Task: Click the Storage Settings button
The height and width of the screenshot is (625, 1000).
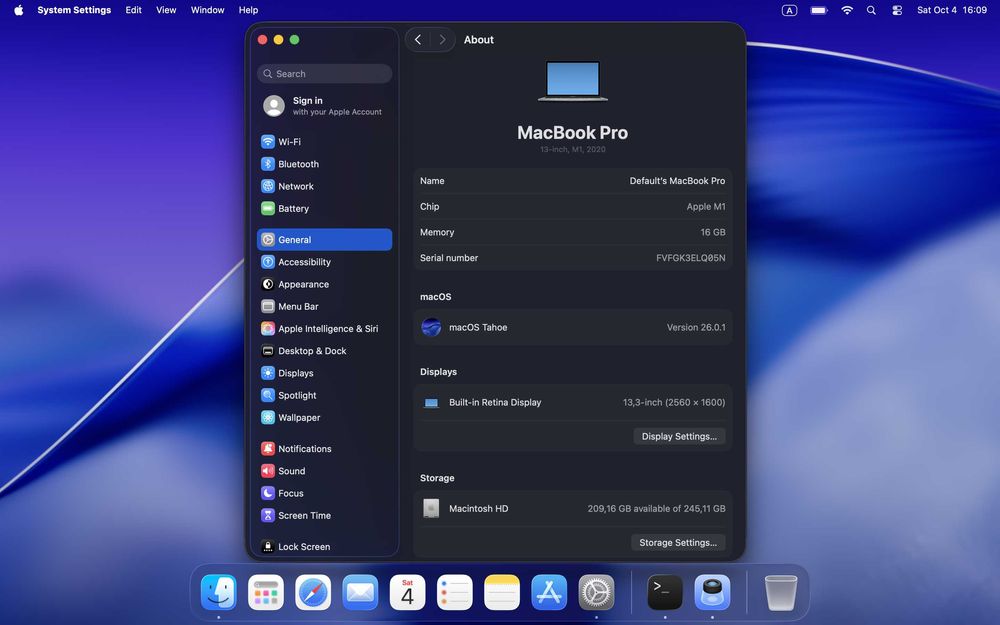Action: (x=678, y=543)
